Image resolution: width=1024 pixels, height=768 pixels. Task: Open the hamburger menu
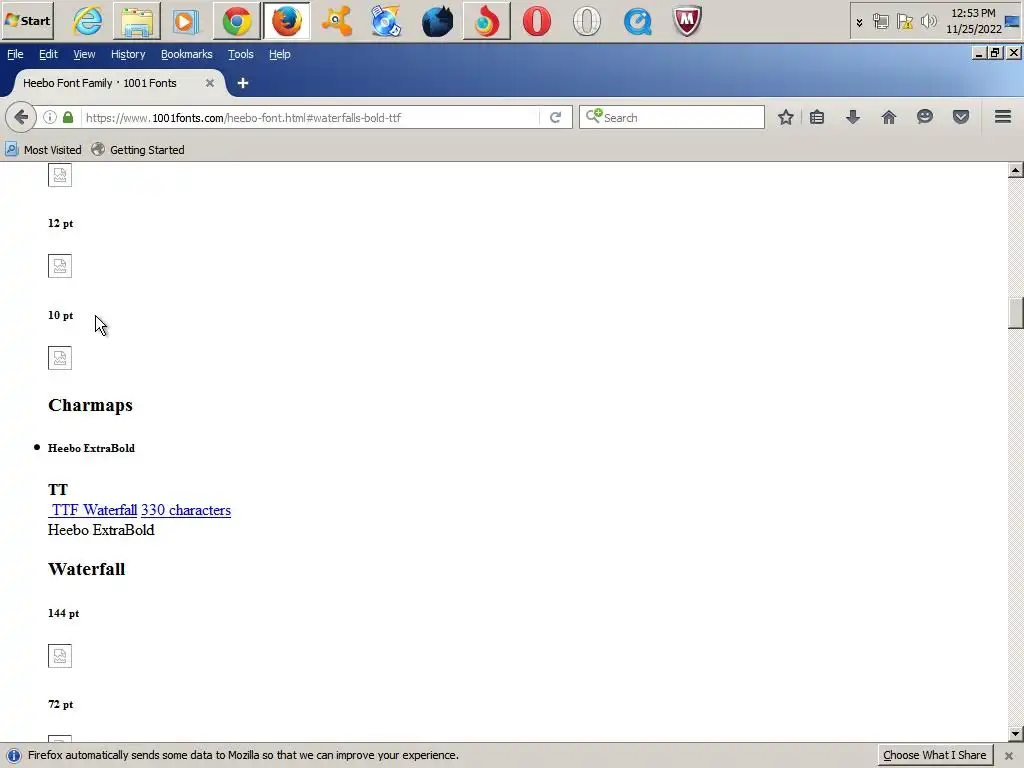[1003, 117]
